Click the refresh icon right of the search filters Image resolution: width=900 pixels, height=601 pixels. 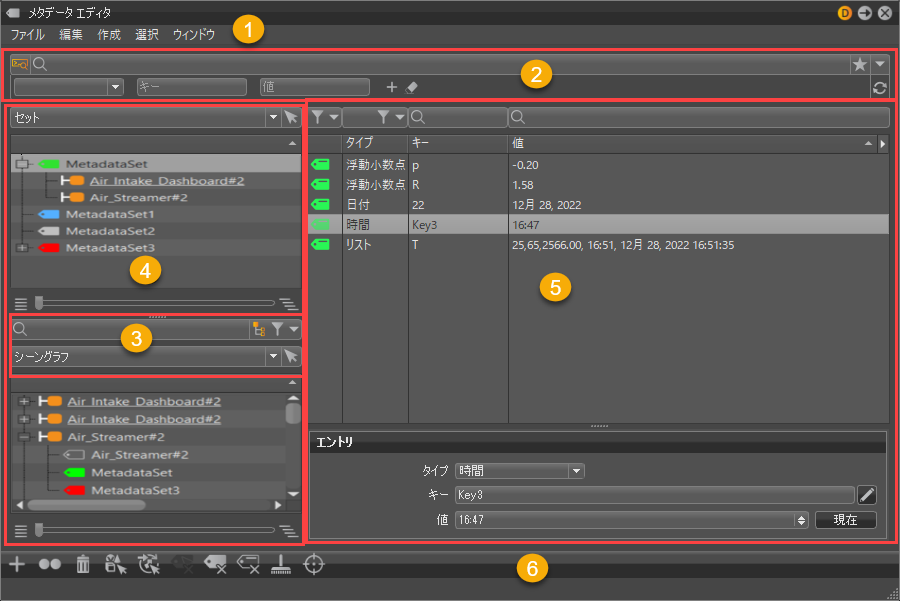coord(879,88)
